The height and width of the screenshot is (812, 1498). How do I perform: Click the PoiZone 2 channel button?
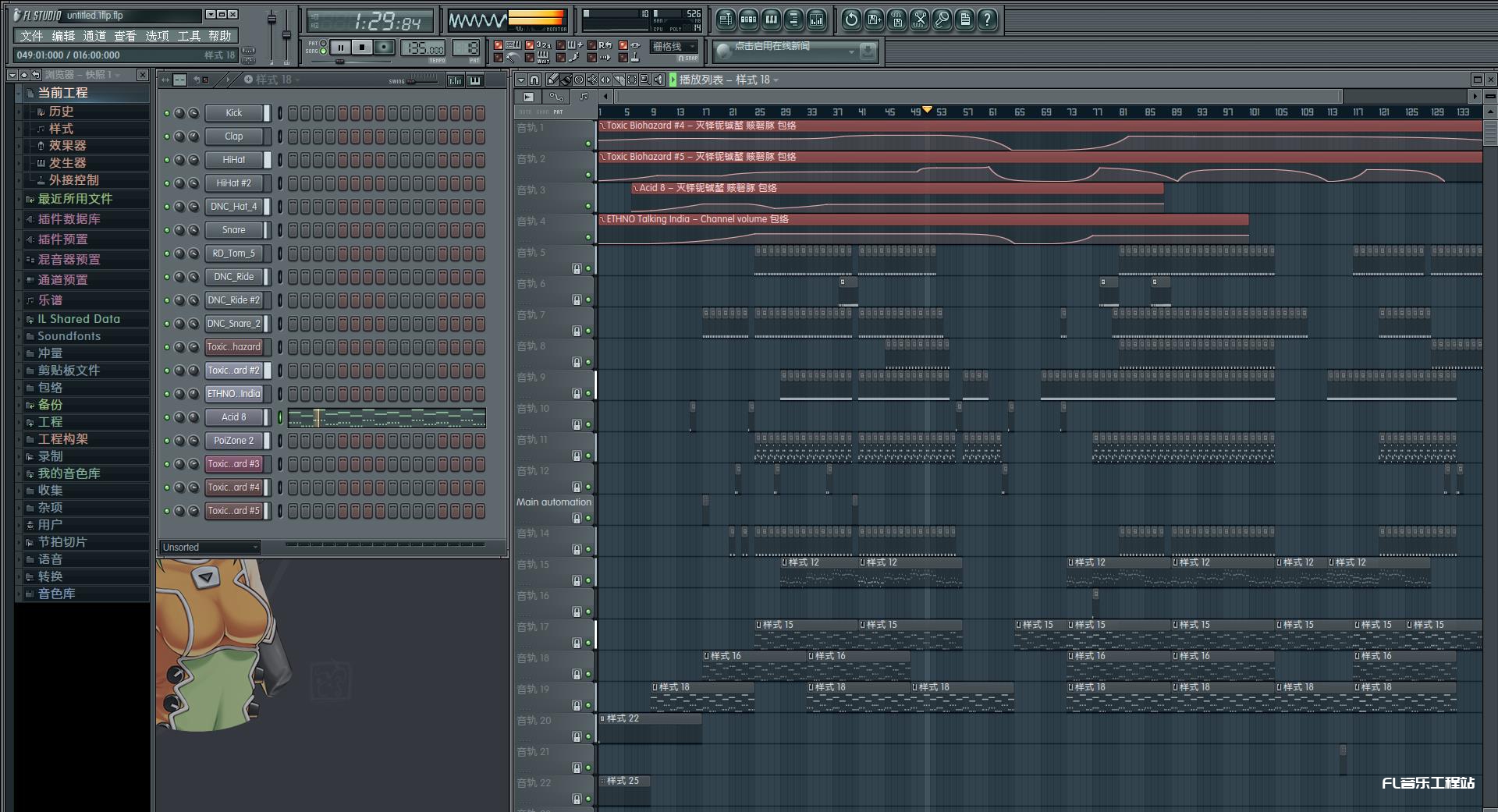pyautogui.click(x=233, y=441)
